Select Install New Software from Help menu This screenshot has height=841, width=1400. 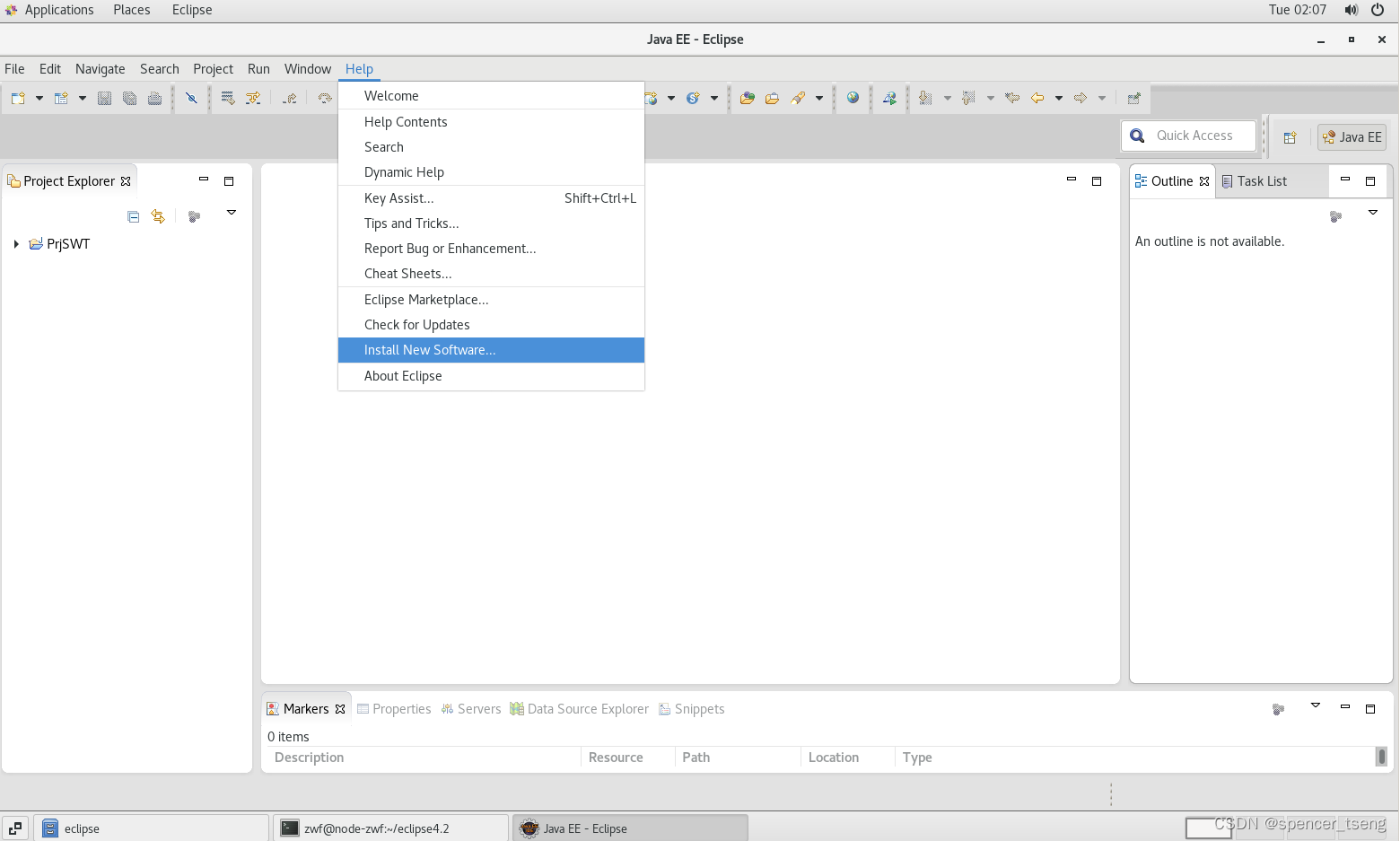click(430, 350)
